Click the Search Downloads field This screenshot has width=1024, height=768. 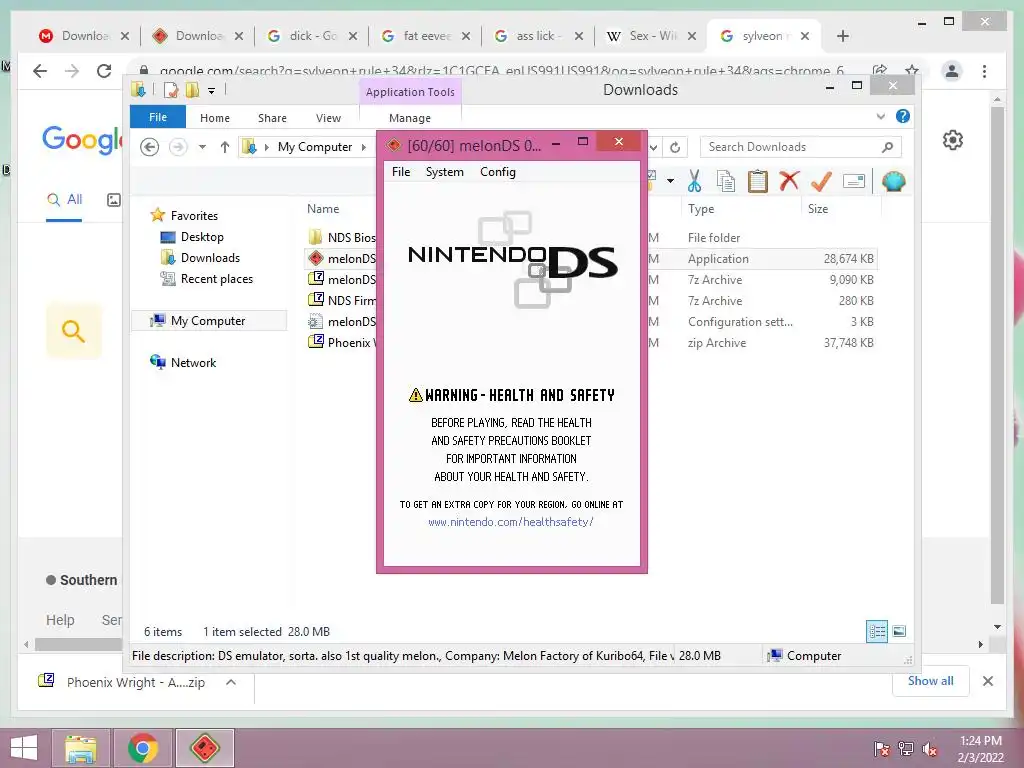pos(801,147)
